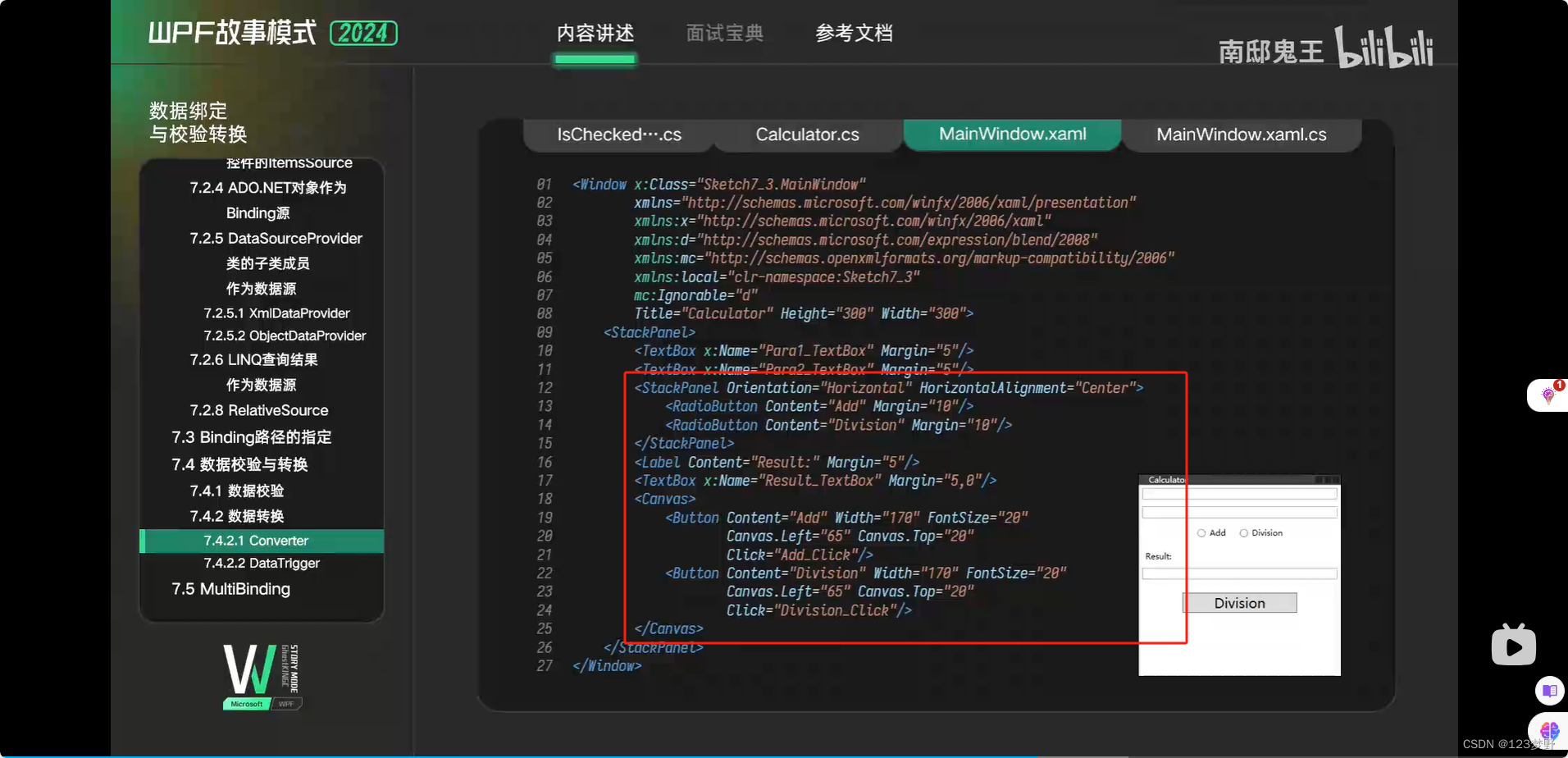Open the Calculator.cs code tab
The width and height of the screenshot is (1568, 758).
tap(808, 135)
